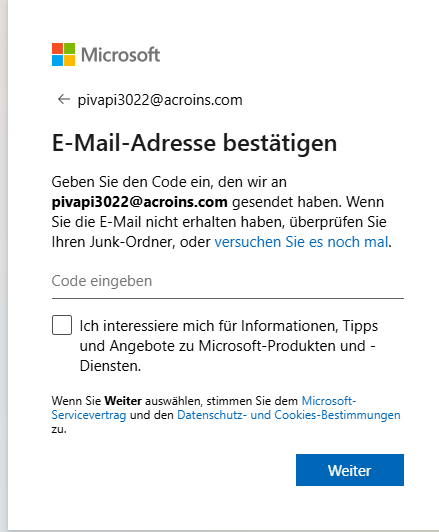Screen dimensions: 439x532
Task: Open the Microsoft-Servicevertrag link
Action: tap(204, 408)
